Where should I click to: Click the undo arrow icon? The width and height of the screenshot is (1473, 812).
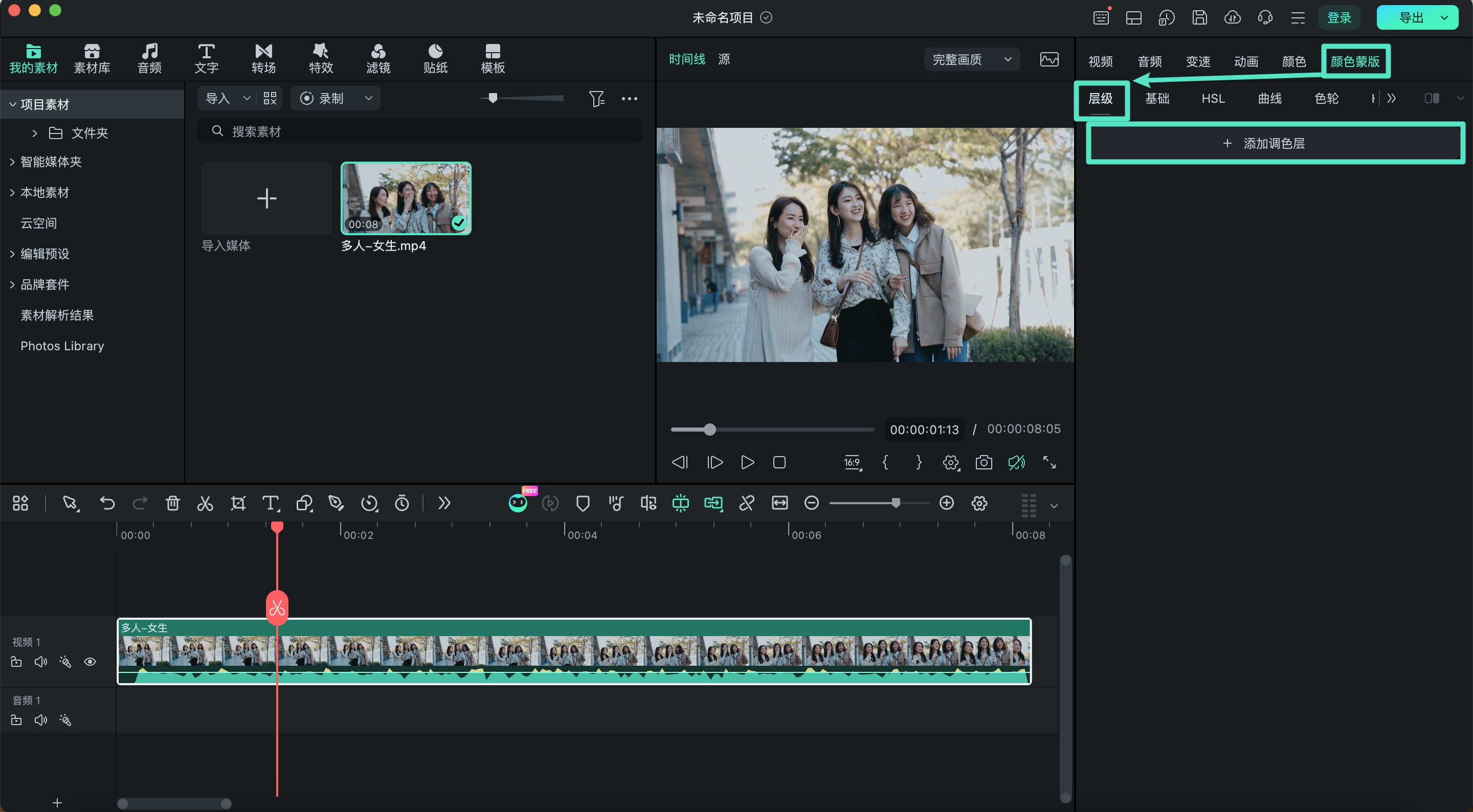click(107, 503)
